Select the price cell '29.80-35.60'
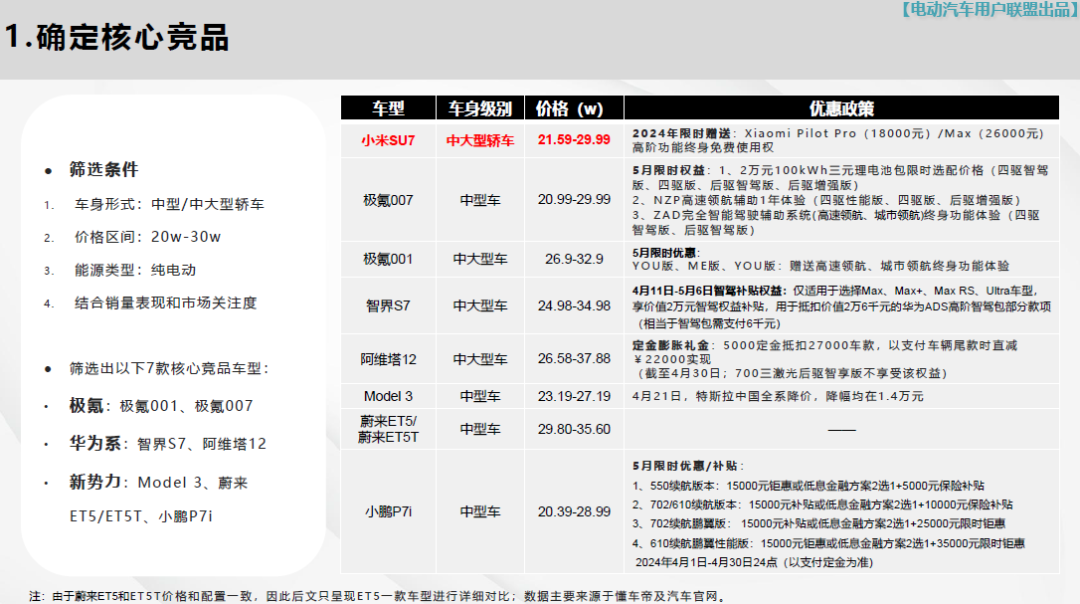Image resolution: width=1080 pixels, height=604 pixels. (x=574, y=429)
